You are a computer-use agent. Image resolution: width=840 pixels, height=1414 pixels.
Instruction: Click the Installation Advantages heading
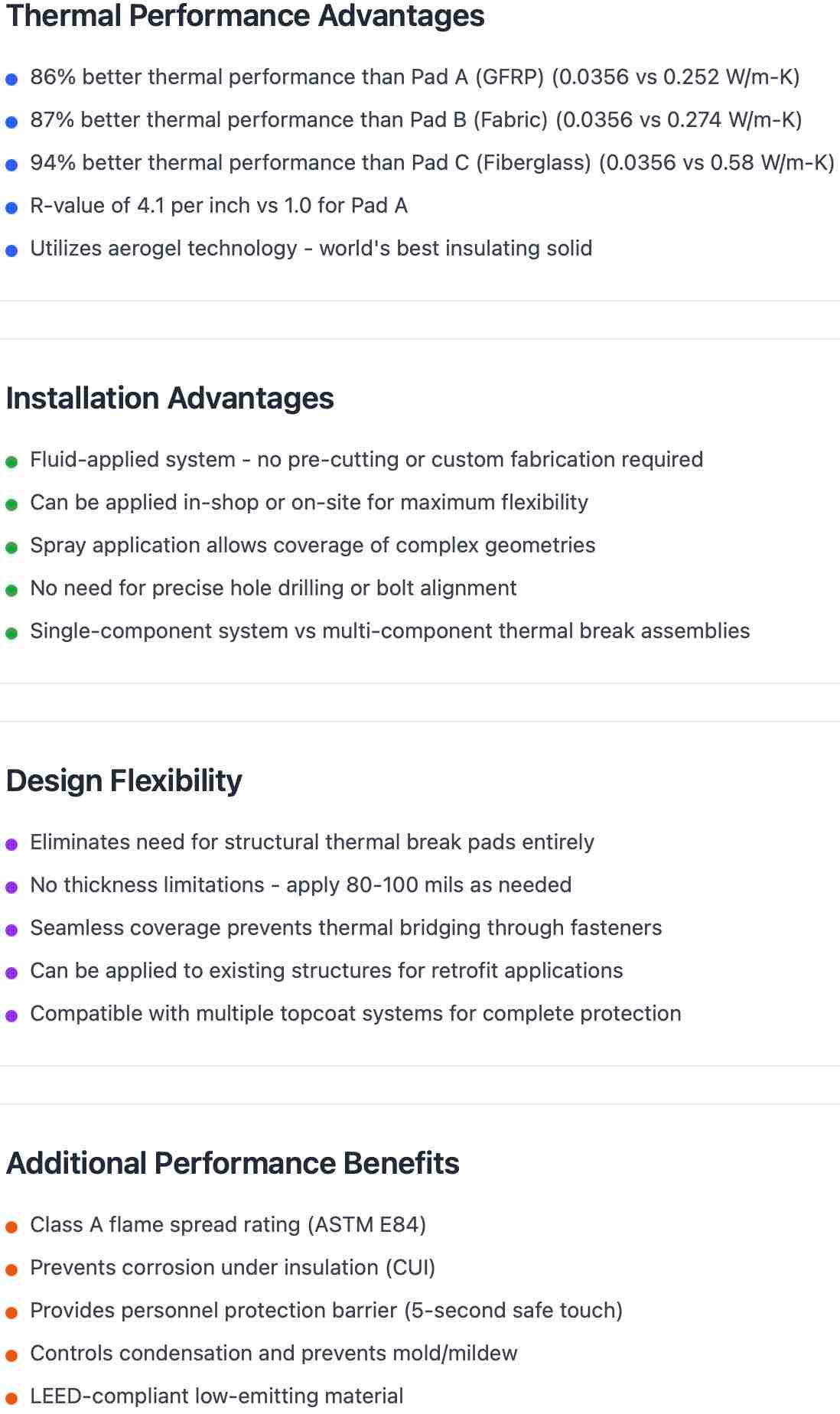[170, 399]
